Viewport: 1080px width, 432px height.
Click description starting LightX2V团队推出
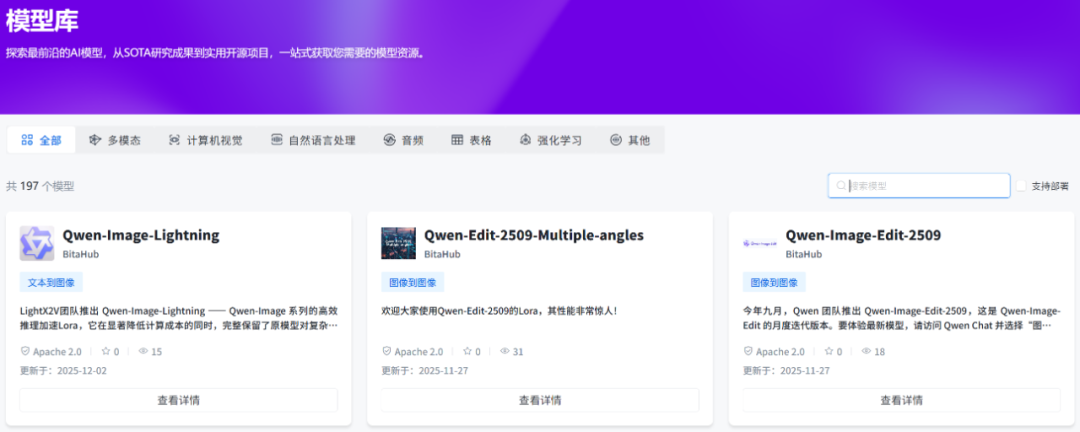[178, 318]
